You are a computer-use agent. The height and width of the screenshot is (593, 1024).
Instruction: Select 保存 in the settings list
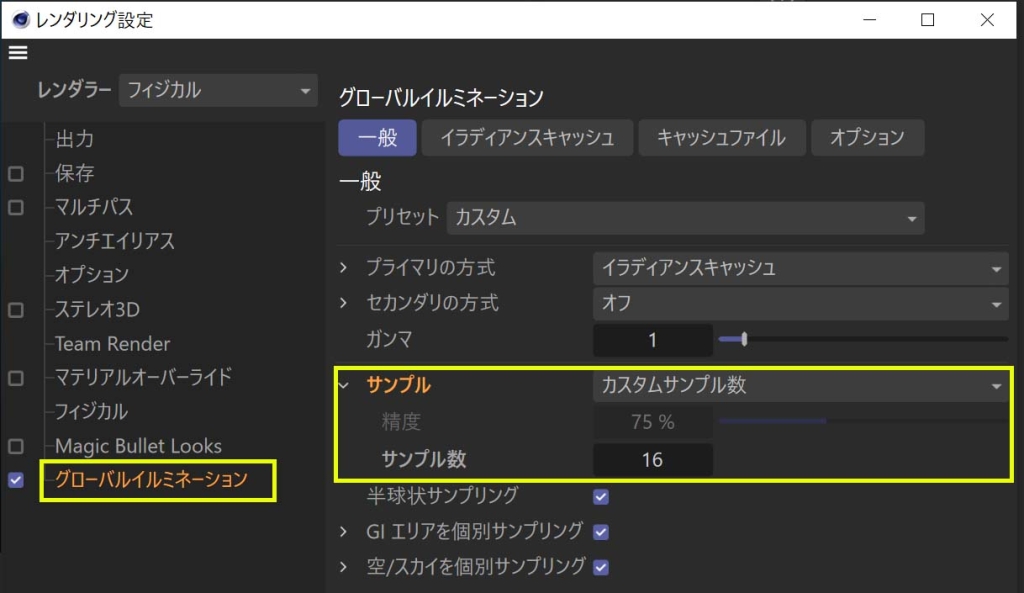[x=74, y=173]
